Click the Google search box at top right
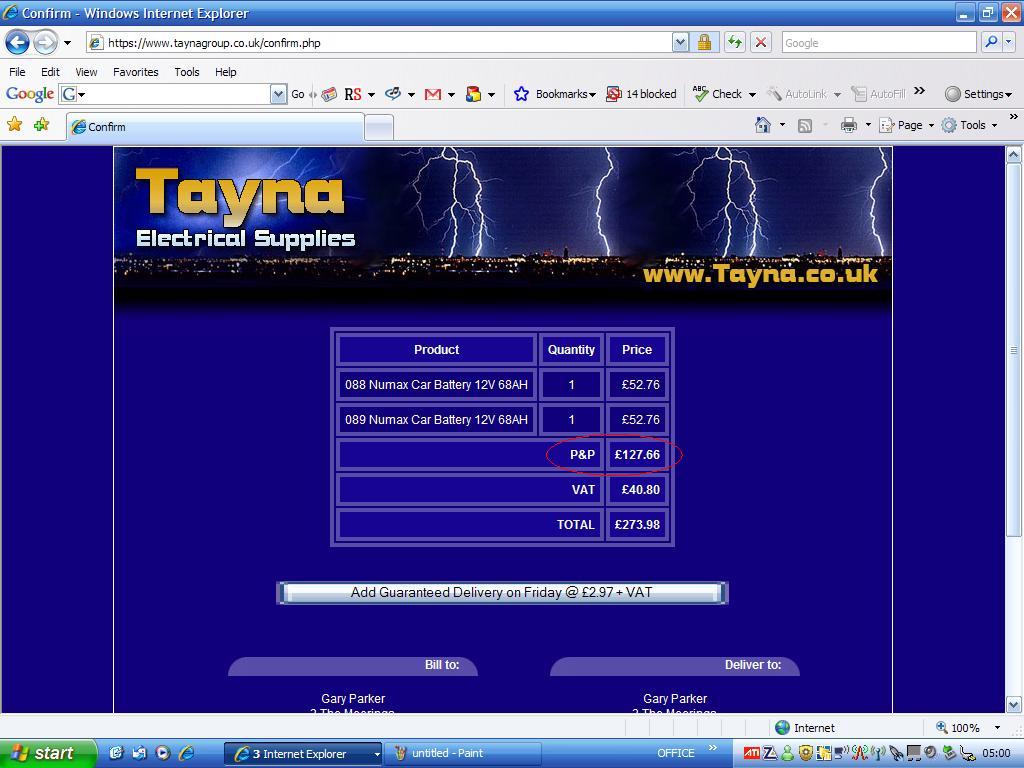1024x768 pixels. (877, 42)
